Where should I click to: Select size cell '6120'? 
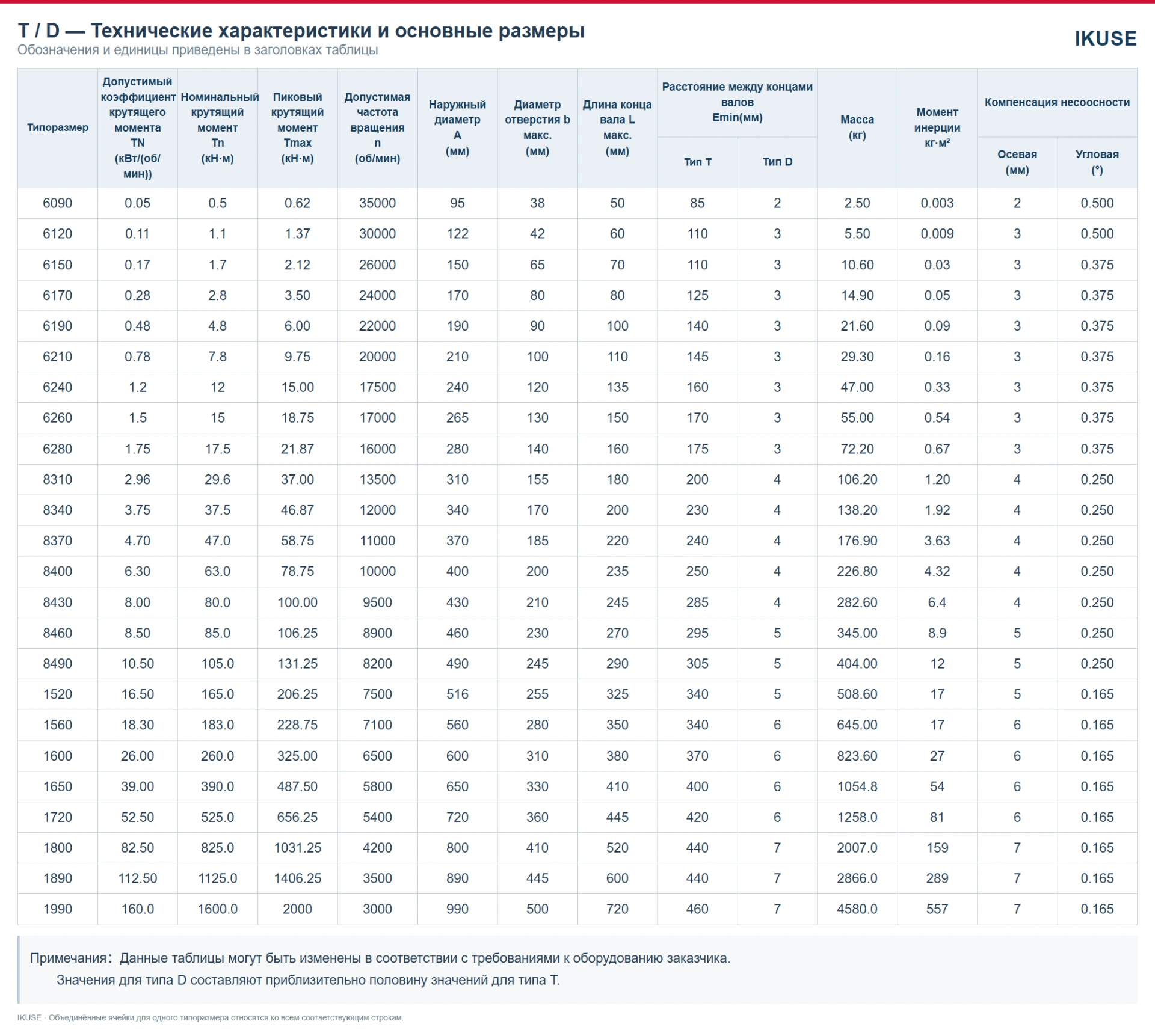click(58, 234)
